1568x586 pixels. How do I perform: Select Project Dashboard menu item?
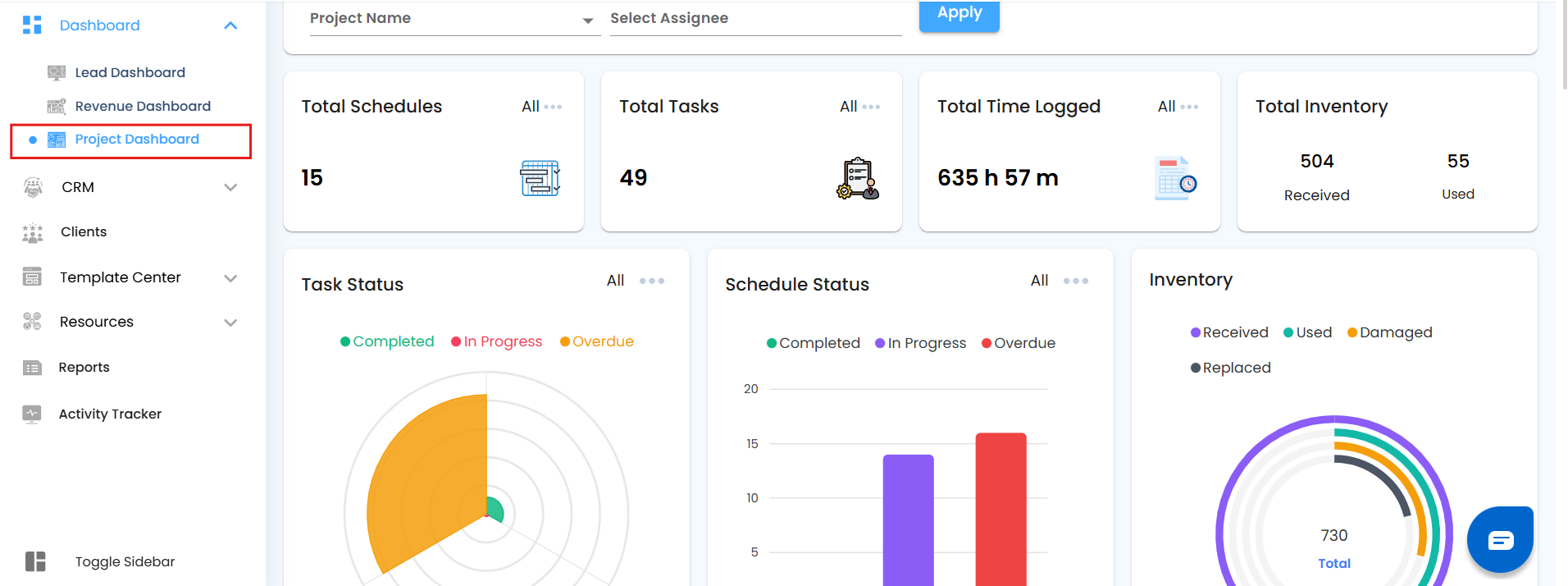[x=131, y=140]
